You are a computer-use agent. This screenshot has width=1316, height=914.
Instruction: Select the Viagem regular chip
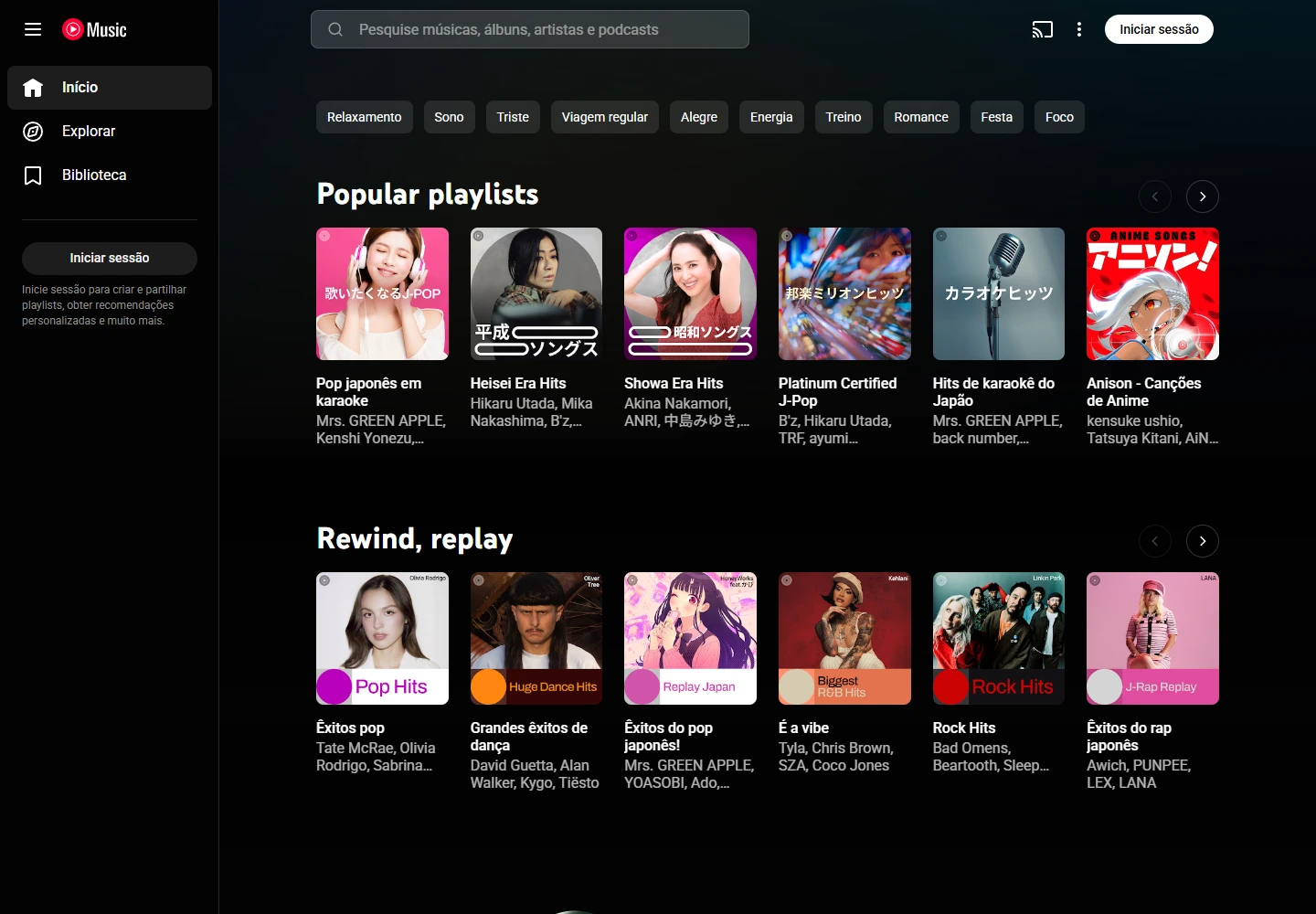pyautogui.click(x=605, y=117)
